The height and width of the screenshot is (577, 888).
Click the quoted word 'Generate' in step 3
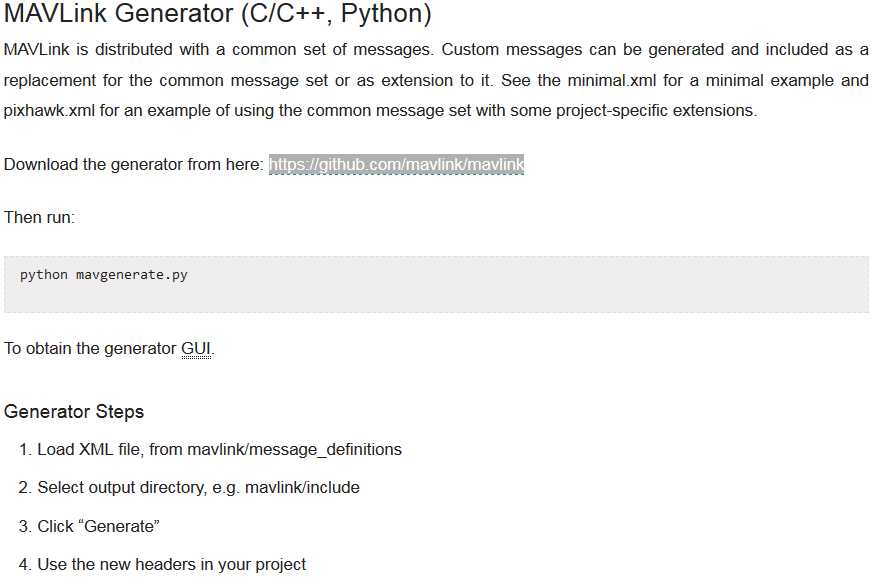coord(123,526)
